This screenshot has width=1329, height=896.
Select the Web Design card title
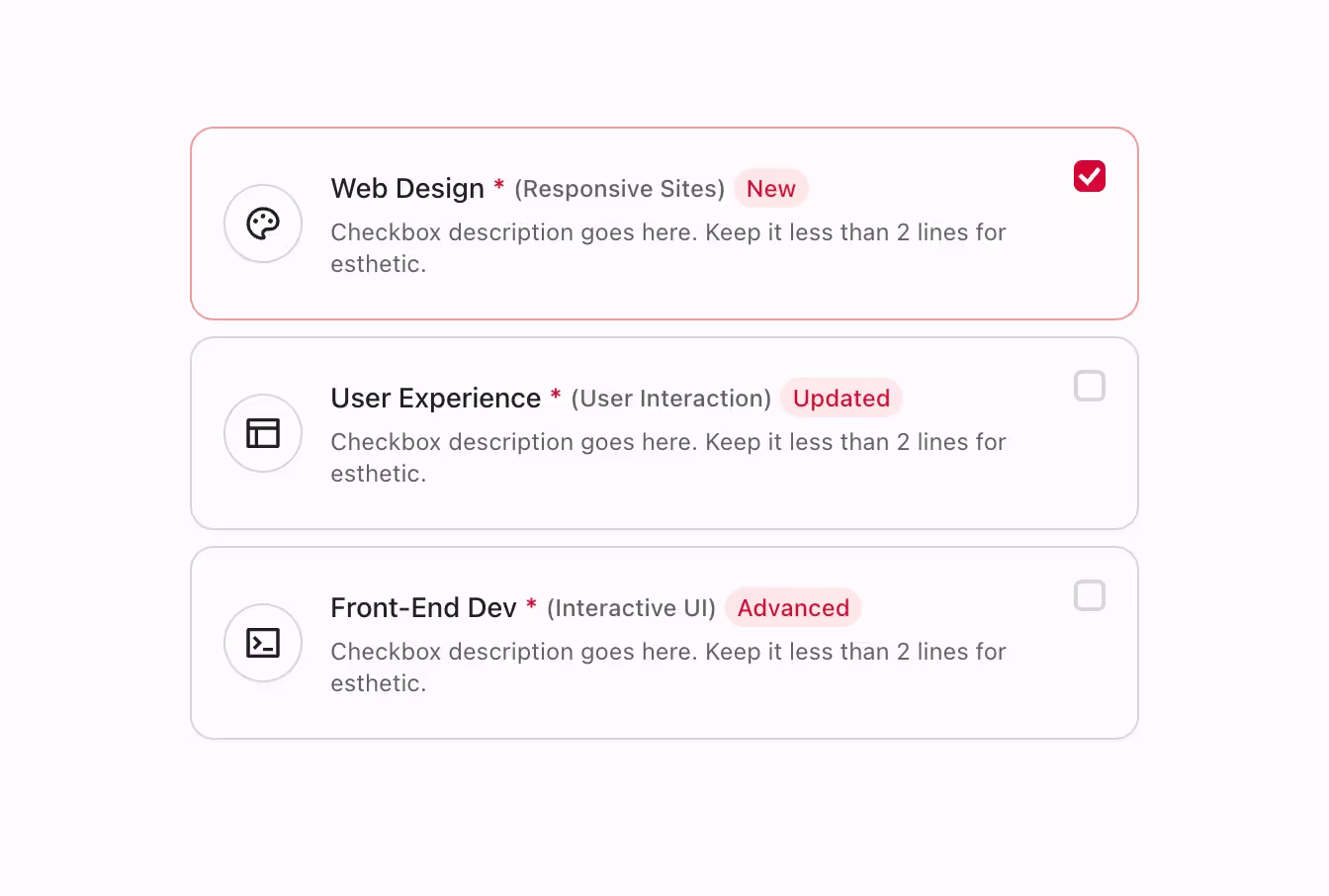click(407, 188)
